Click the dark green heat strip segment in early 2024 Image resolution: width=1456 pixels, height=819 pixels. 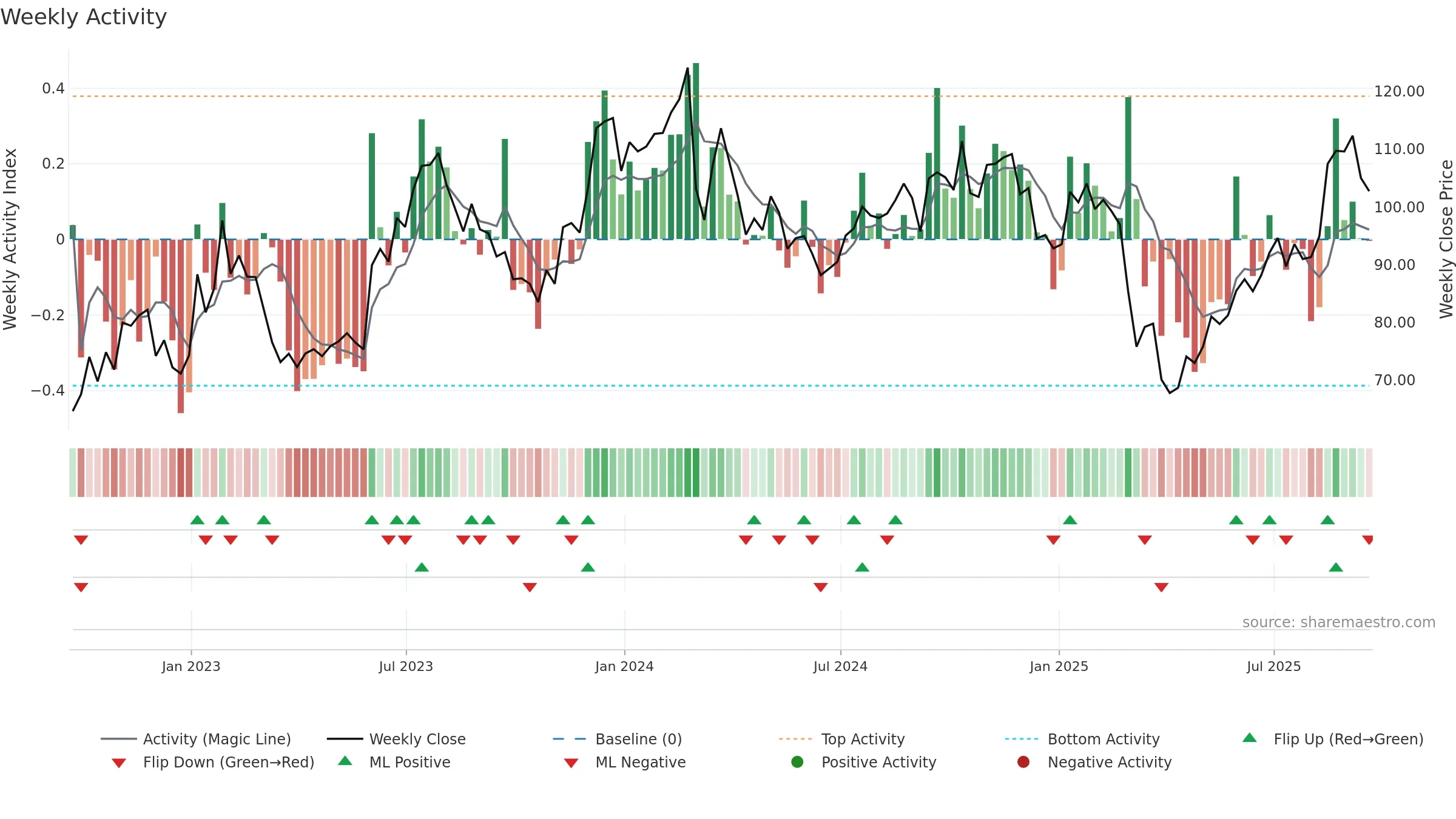coord(696,473)
